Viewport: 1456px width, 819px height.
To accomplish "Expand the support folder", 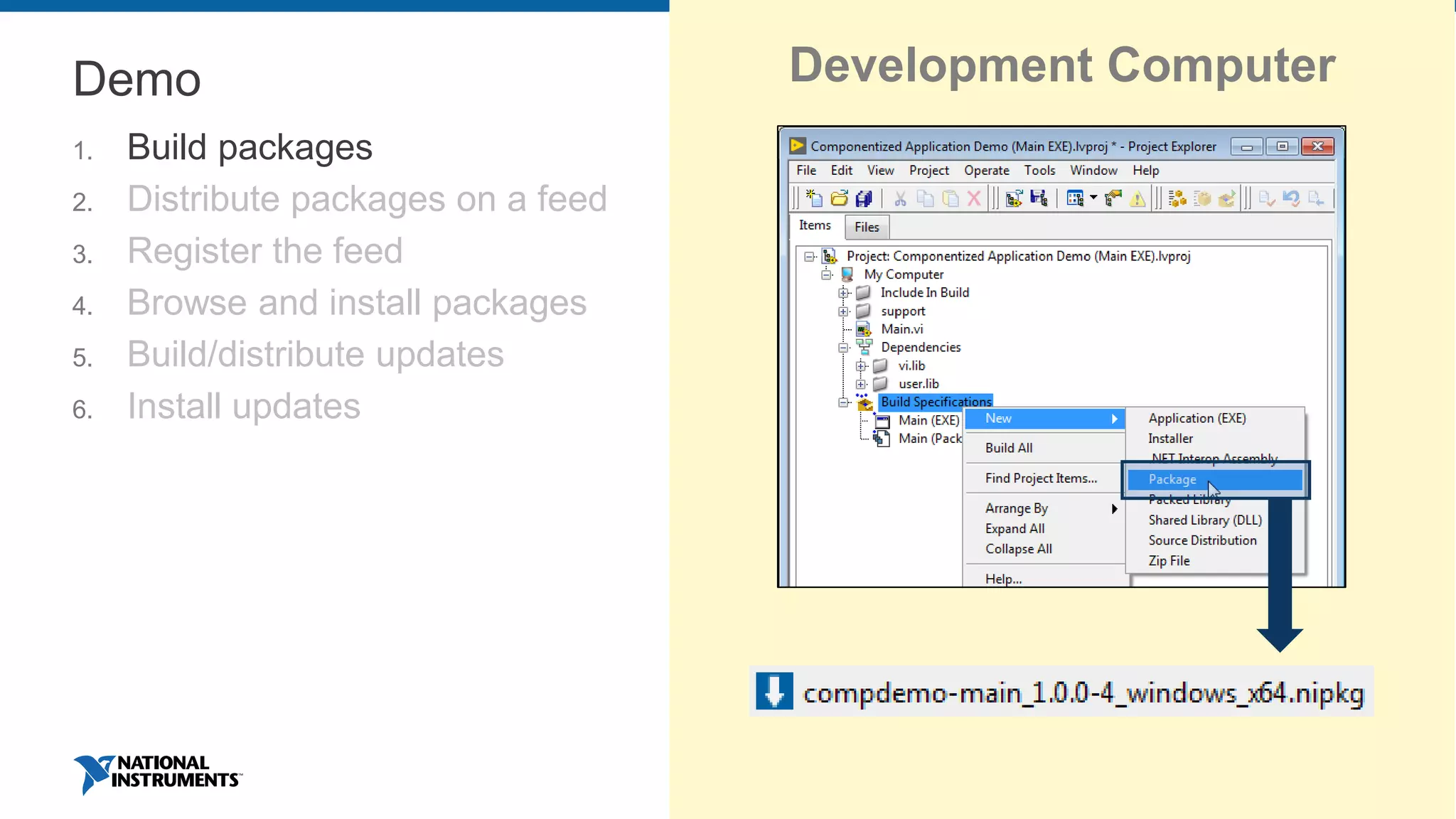I will click(843, 311).
